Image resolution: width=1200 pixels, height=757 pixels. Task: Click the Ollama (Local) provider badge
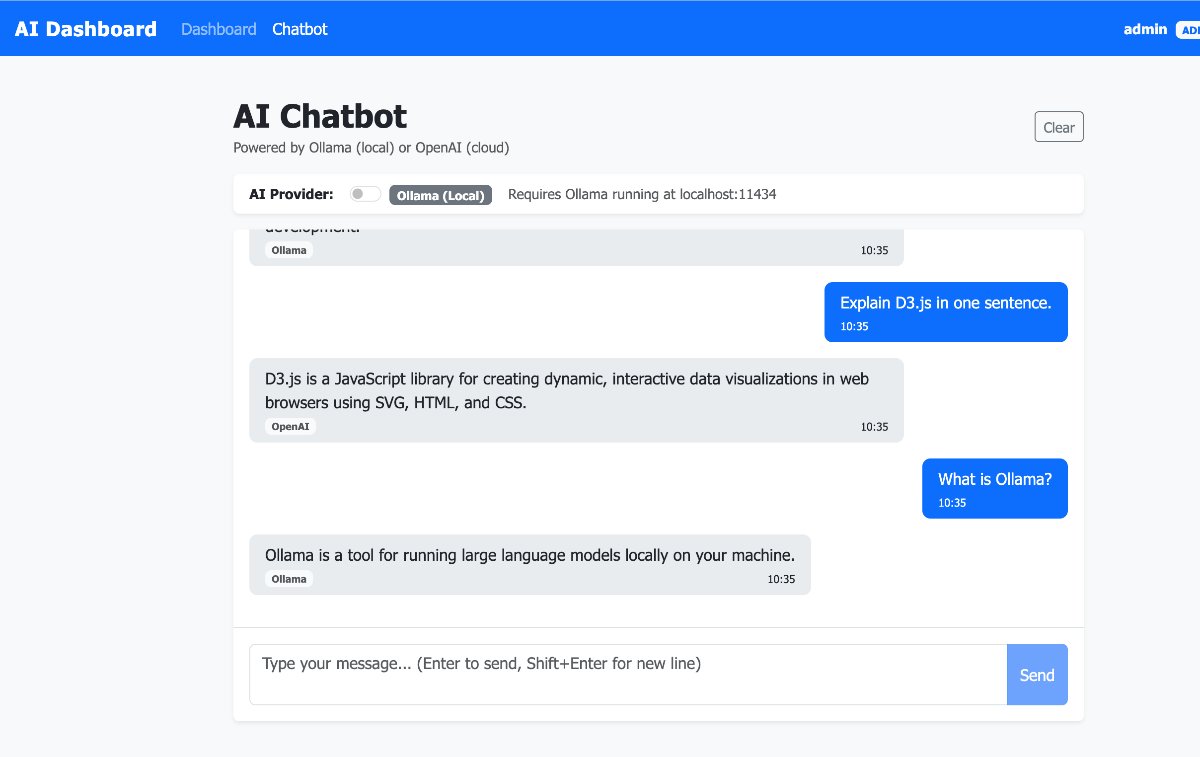(440, 195)
